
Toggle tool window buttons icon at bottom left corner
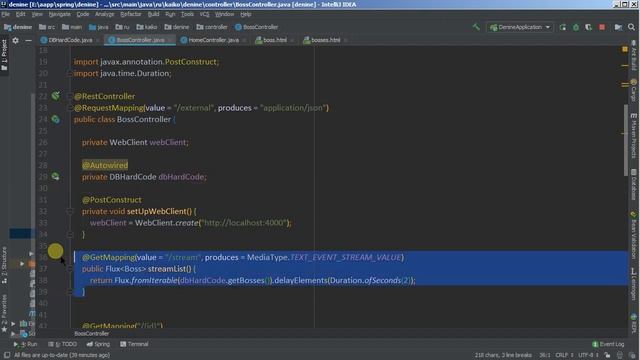click(x=7, y=355)
